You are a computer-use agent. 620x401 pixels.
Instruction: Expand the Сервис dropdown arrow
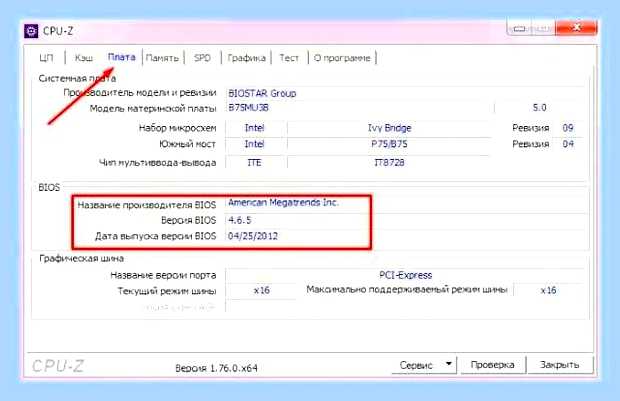(449, 364)
